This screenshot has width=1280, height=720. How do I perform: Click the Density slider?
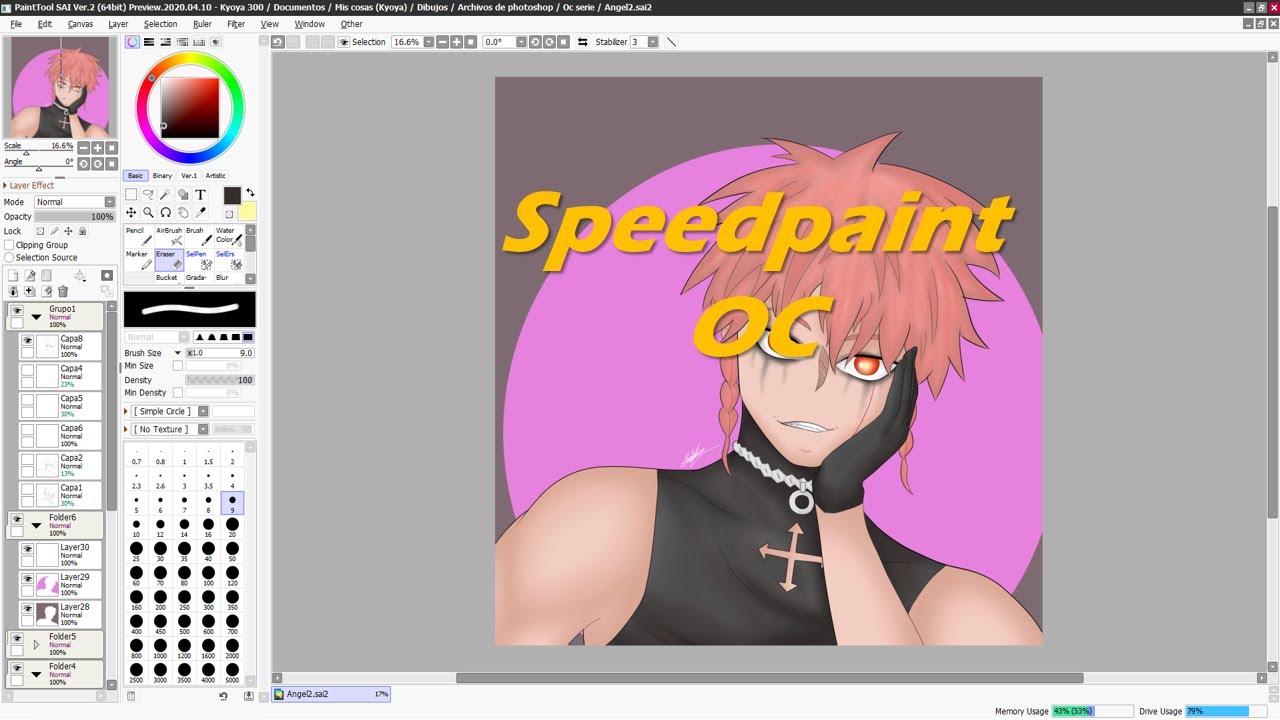pos(219,380)
